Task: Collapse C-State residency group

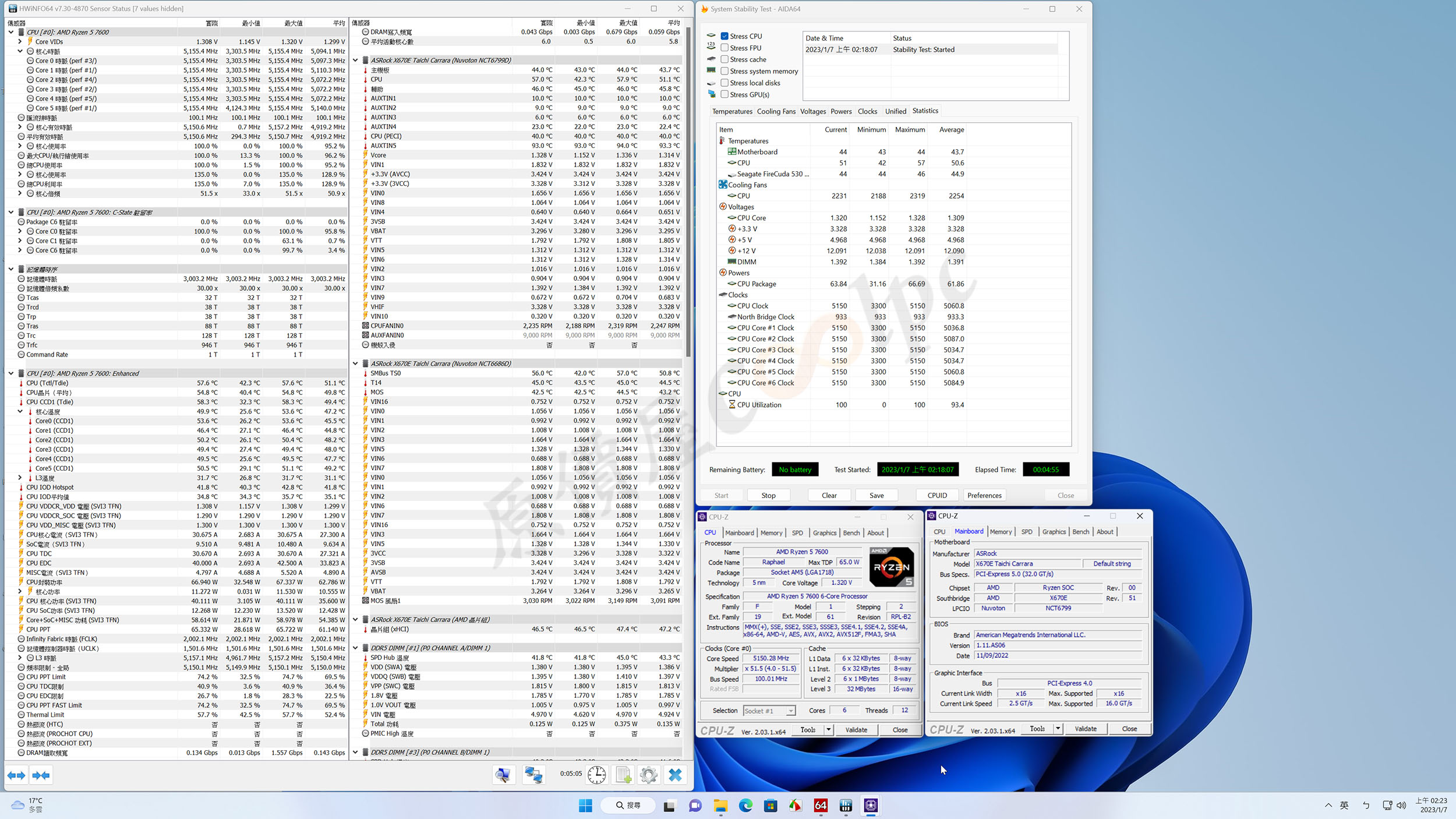Action: (11, 213)
